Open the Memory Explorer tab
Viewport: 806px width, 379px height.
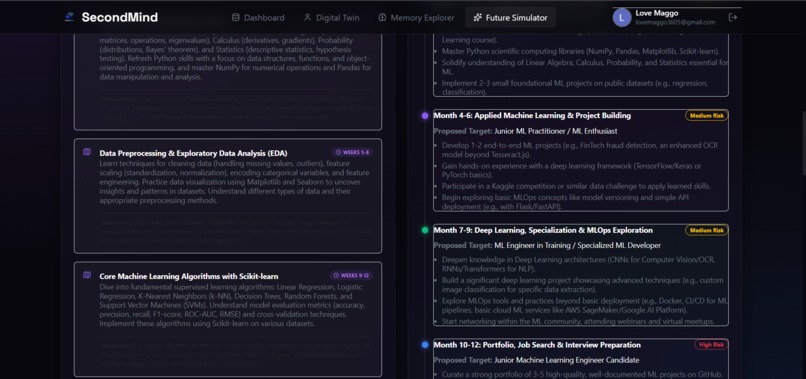tap(416, 17)
